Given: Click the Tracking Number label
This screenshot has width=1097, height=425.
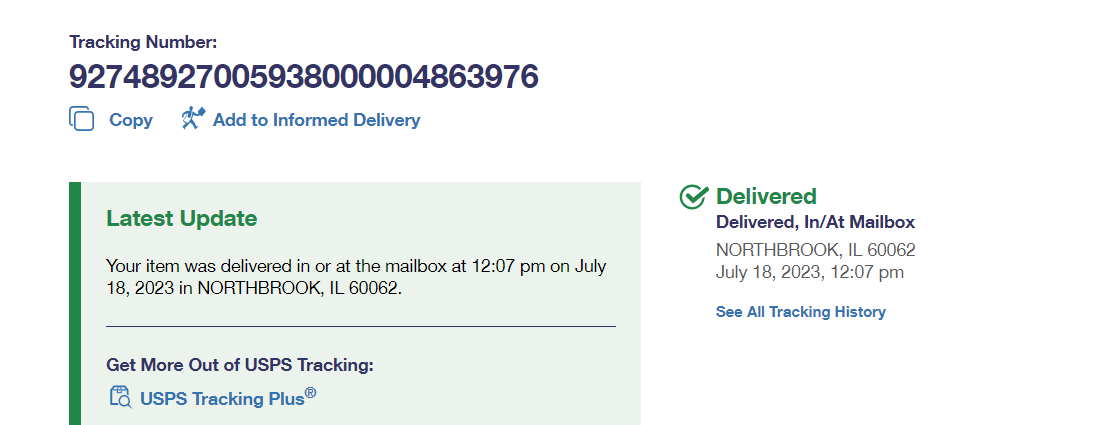Looking at the screenshot, I should [143, 42].
